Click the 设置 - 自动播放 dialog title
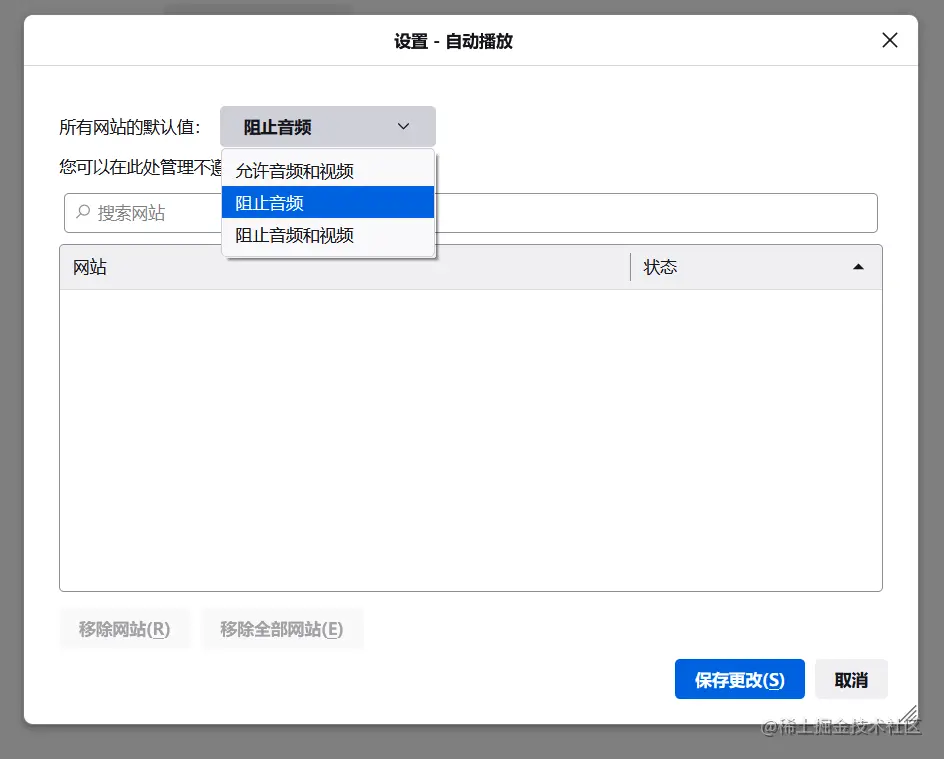This screenshot has width=944, height=759. [x=453, y=41]
